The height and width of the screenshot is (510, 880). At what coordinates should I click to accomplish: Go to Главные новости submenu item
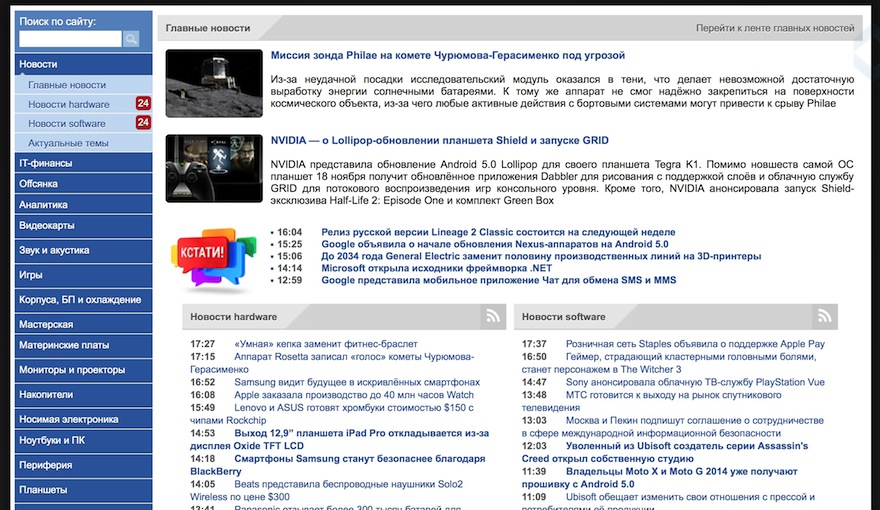(67, 85)
